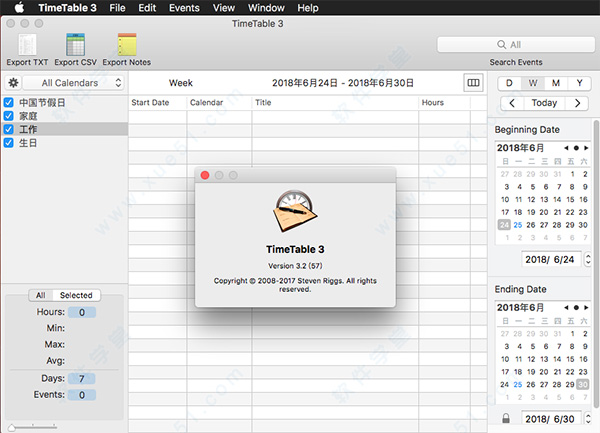Select the 工作 calendar row
This screenshot has height=433, width=600.
pos(65,129)
